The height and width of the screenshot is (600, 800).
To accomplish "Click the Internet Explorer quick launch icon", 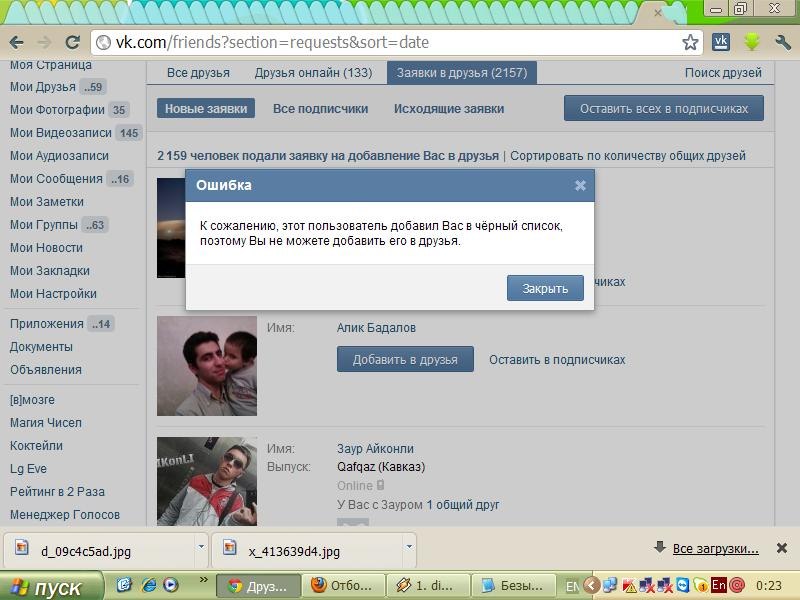I will point(148,585).
